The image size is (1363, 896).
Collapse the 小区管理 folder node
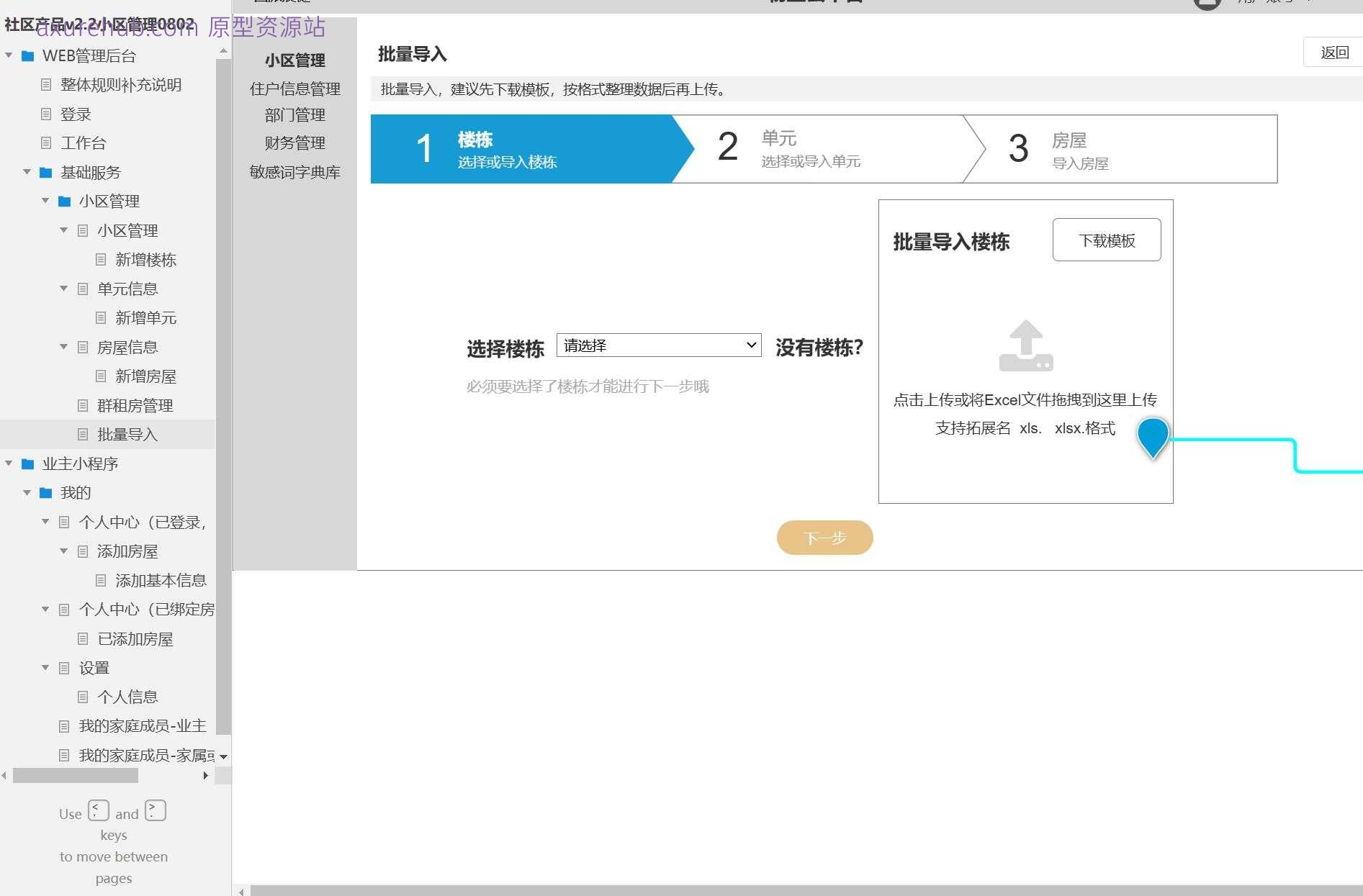[45, 201]
